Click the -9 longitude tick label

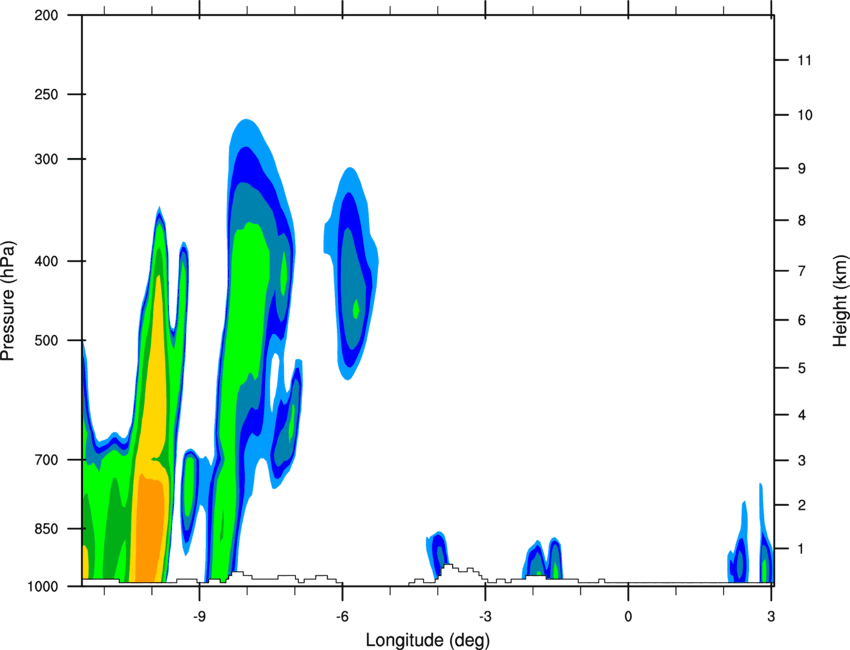click(199, 616)
